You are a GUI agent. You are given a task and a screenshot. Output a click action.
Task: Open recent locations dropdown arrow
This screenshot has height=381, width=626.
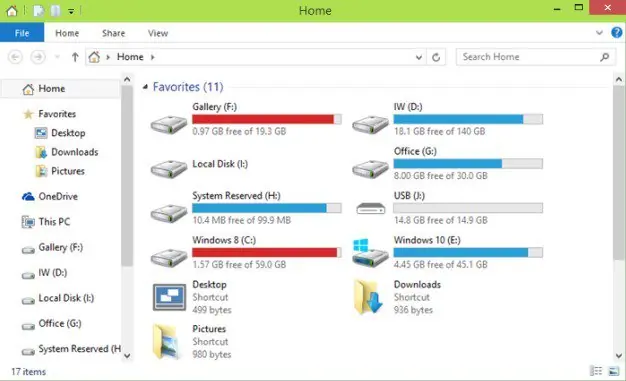[57, 57]
